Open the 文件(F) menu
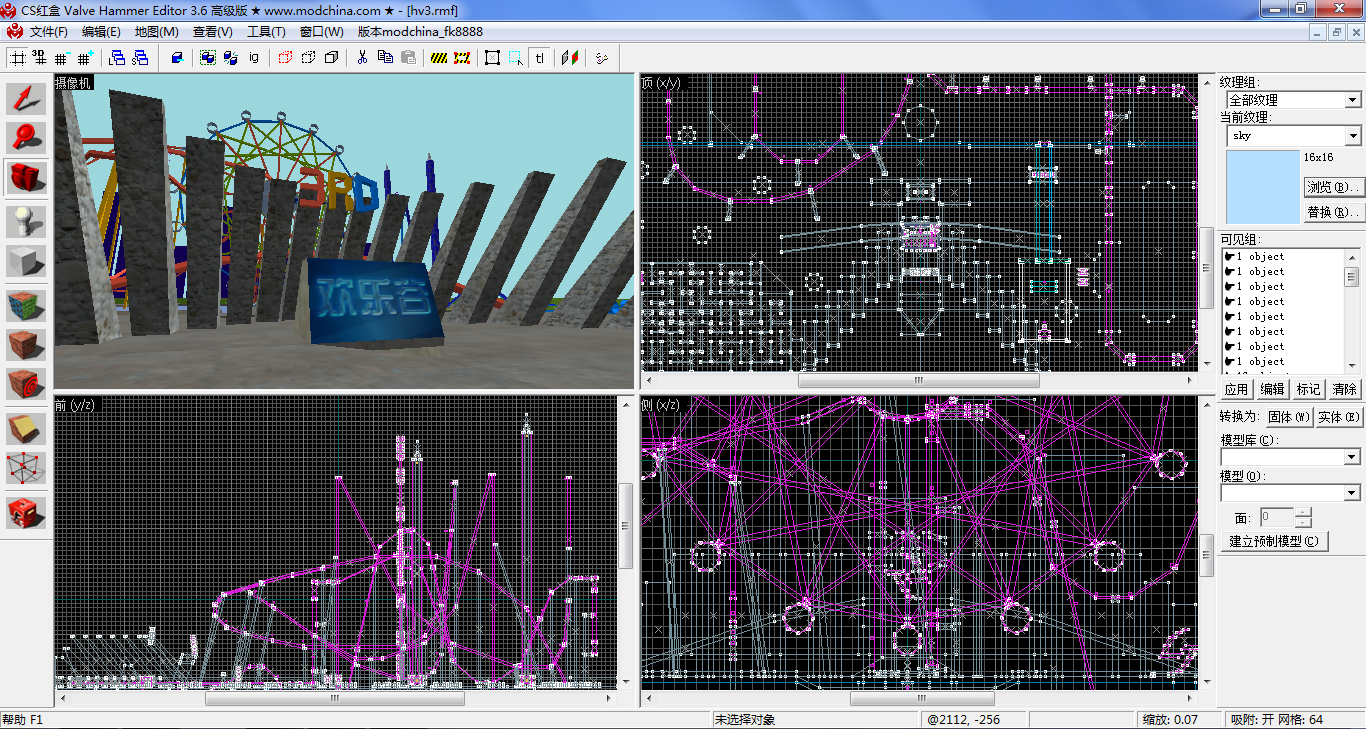 (48, 32)
